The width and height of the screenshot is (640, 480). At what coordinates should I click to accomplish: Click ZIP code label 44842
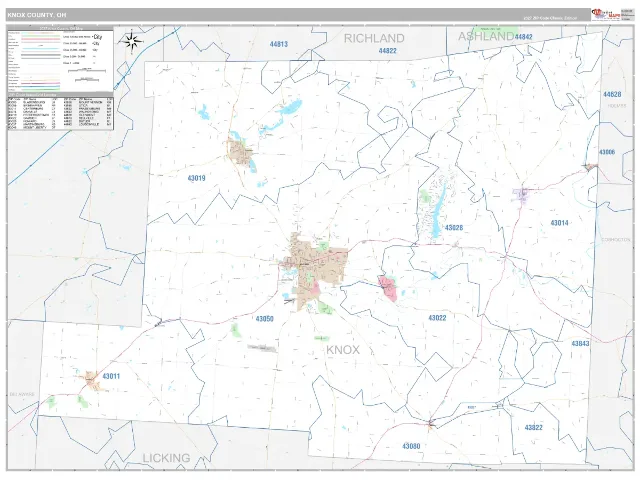pos(523,37)
